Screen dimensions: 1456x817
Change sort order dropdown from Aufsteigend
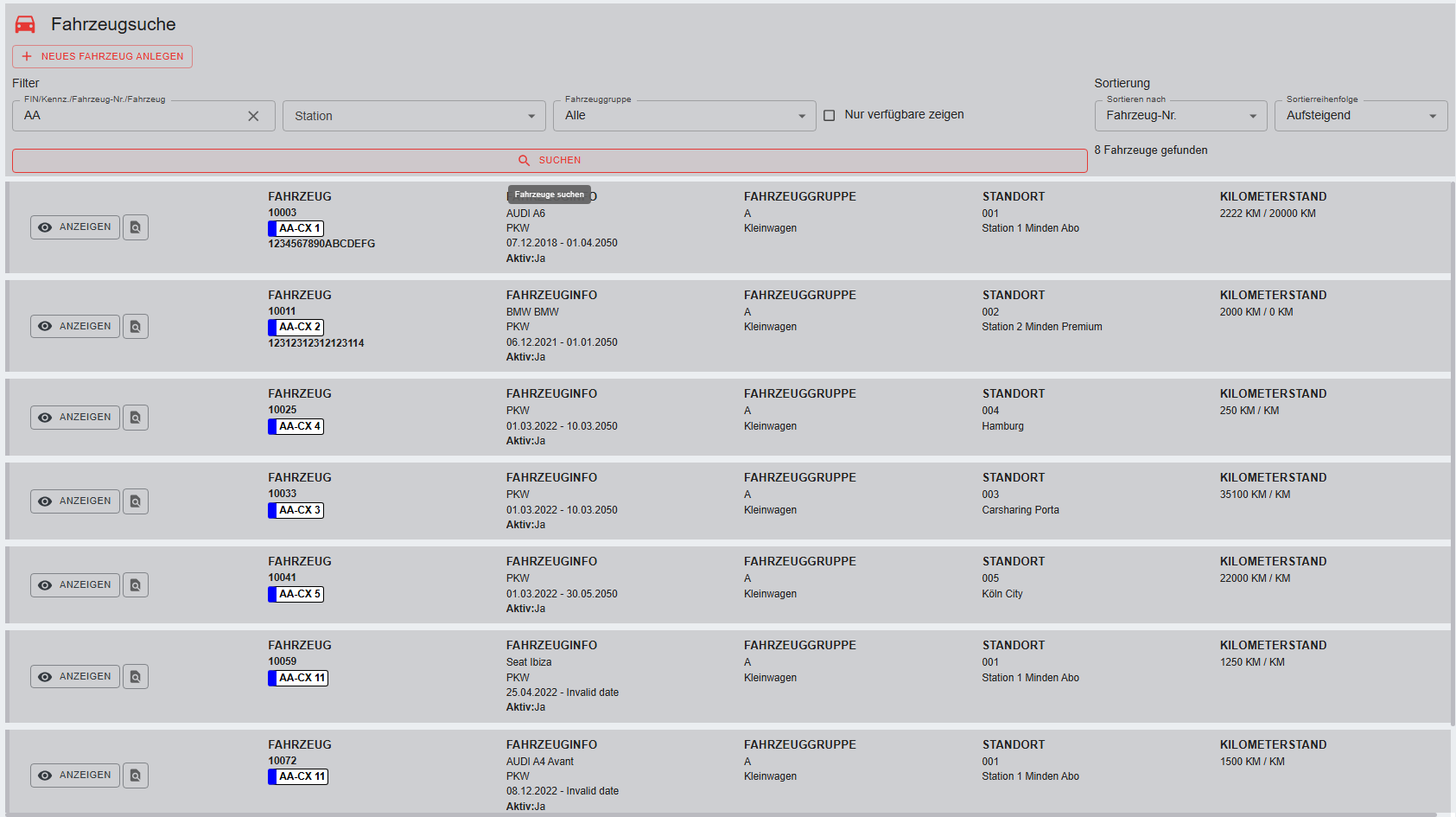pyautogui.click(x=1360, y=116)
